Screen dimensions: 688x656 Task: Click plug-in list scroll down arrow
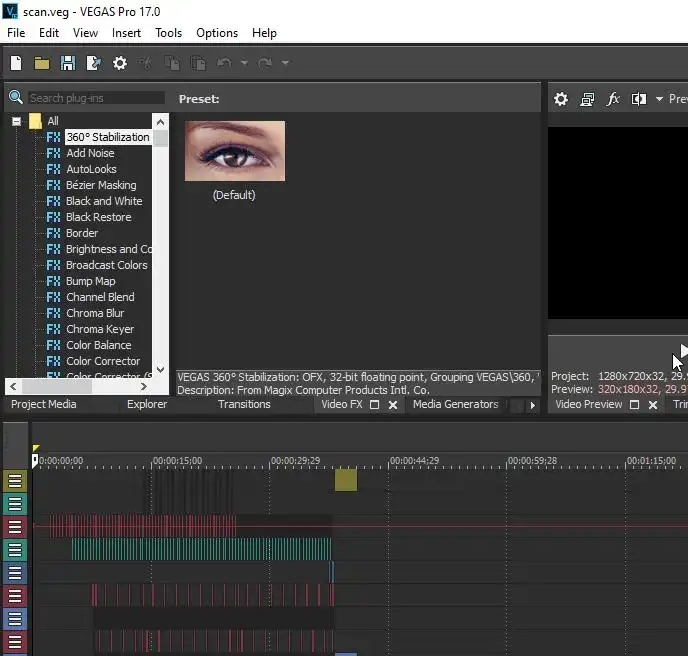(160, 369)
